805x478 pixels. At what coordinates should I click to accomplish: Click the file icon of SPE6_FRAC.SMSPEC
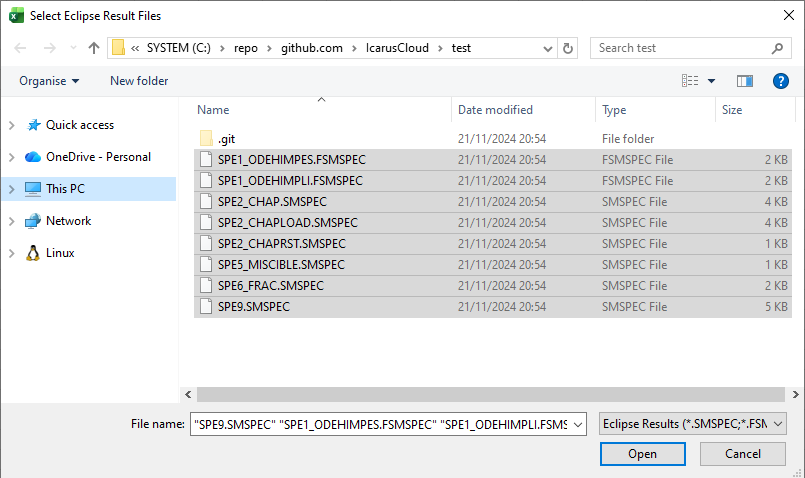coord(206,285)
